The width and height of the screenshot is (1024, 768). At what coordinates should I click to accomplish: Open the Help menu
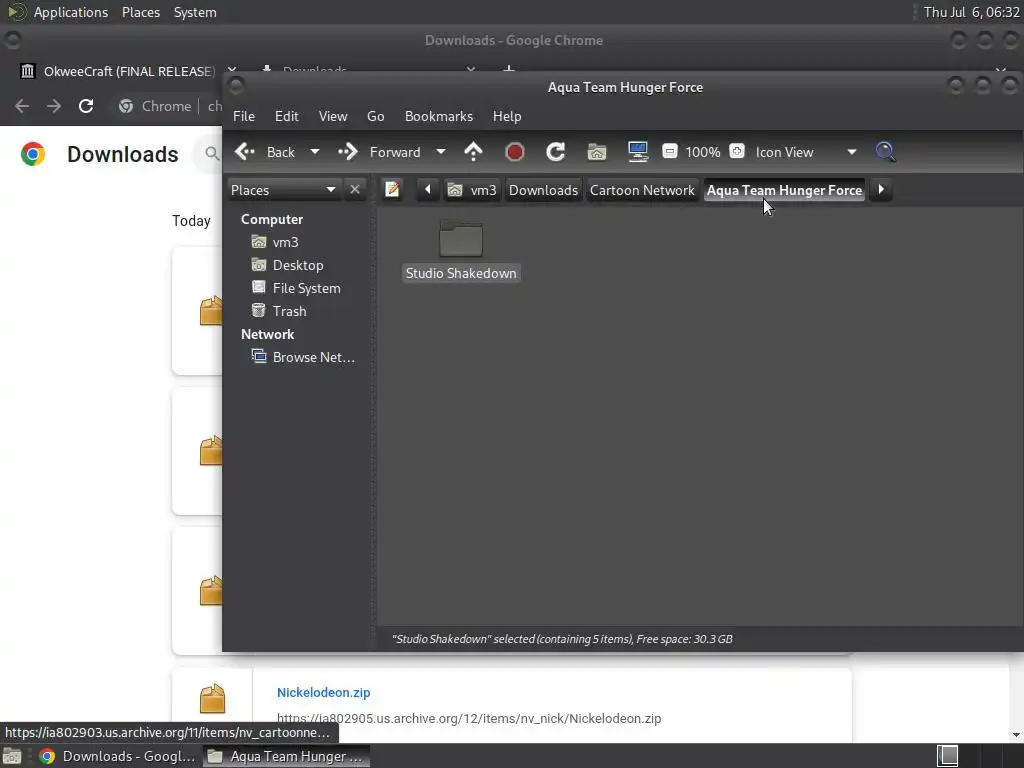[507, 116]
